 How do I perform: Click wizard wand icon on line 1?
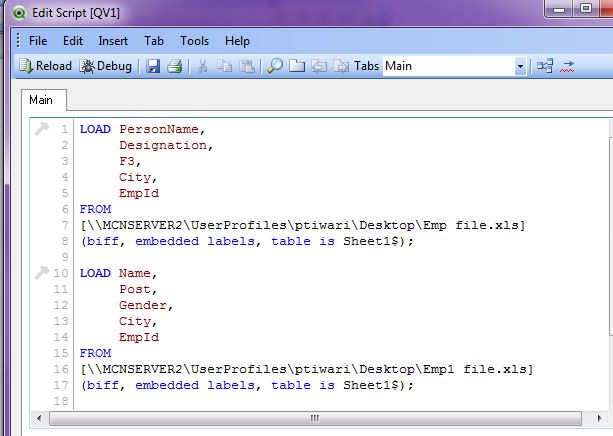click(41, 129)
